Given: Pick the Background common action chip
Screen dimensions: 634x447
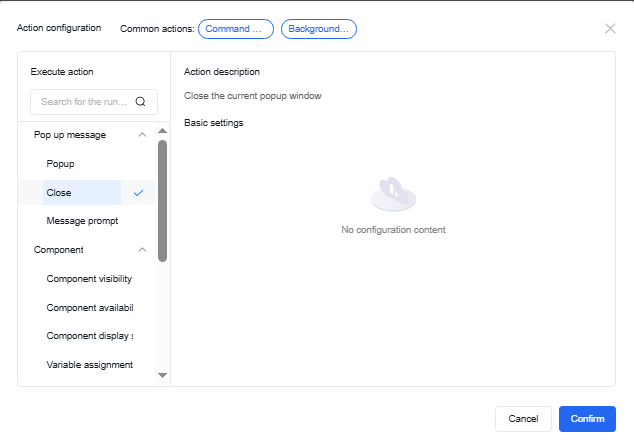Looking at the screenshot, I should coord(318,28).
